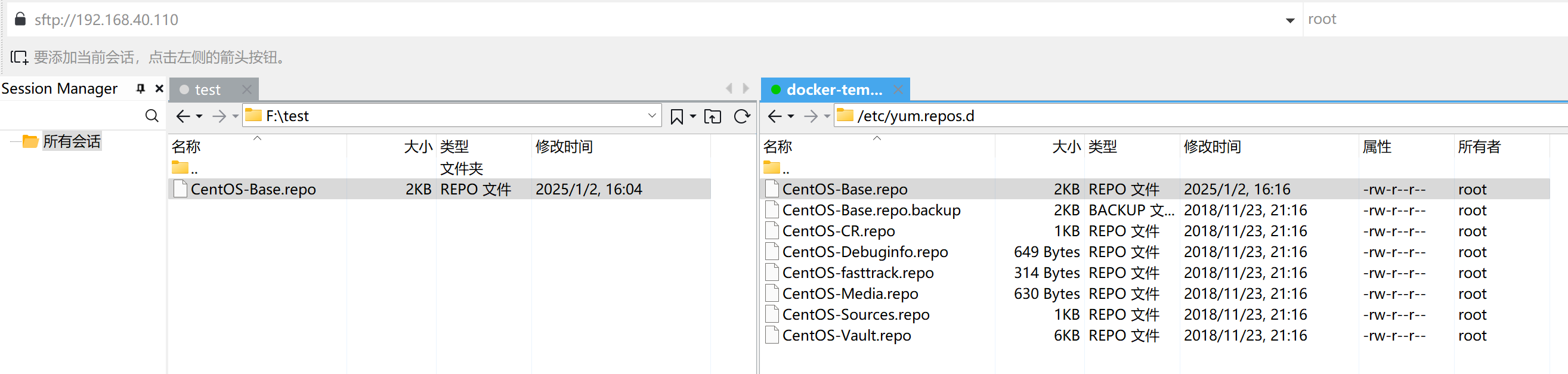Select the 所有会话 folder in tree

pos(72,141)
